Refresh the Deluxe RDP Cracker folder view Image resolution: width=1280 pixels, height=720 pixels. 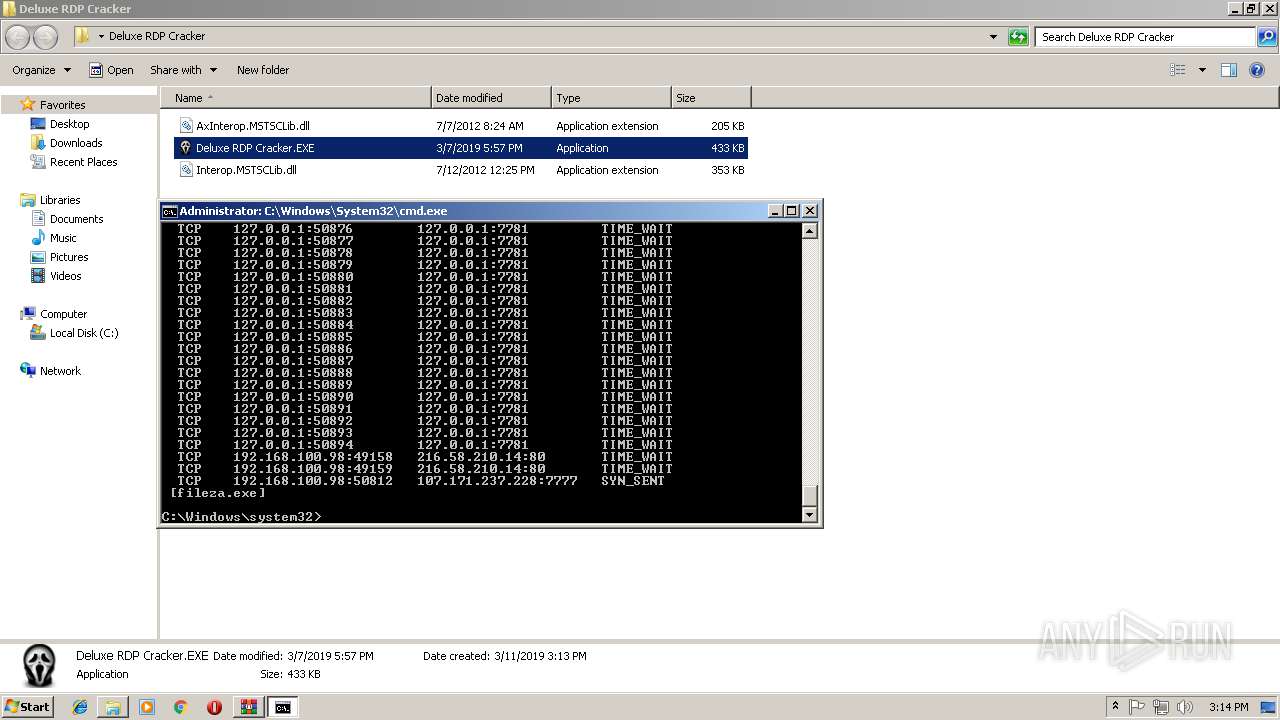1018,37
